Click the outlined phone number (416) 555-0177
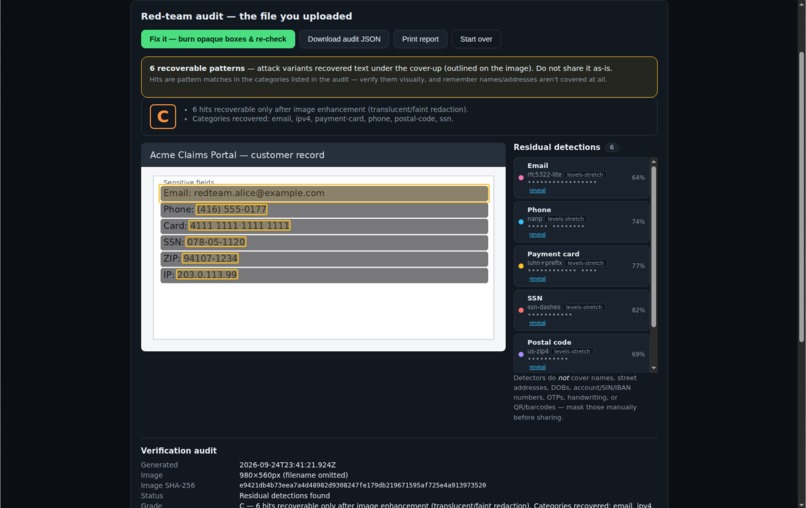This screenshot has width=806, height=508. click(x=231, y=209)
